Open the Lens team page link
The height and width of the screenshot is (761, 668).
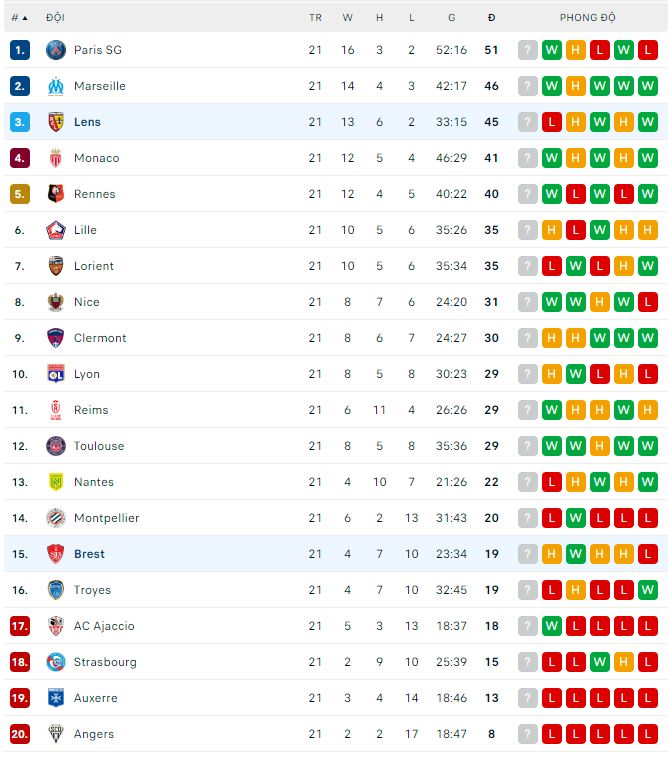tap(87, 122)
